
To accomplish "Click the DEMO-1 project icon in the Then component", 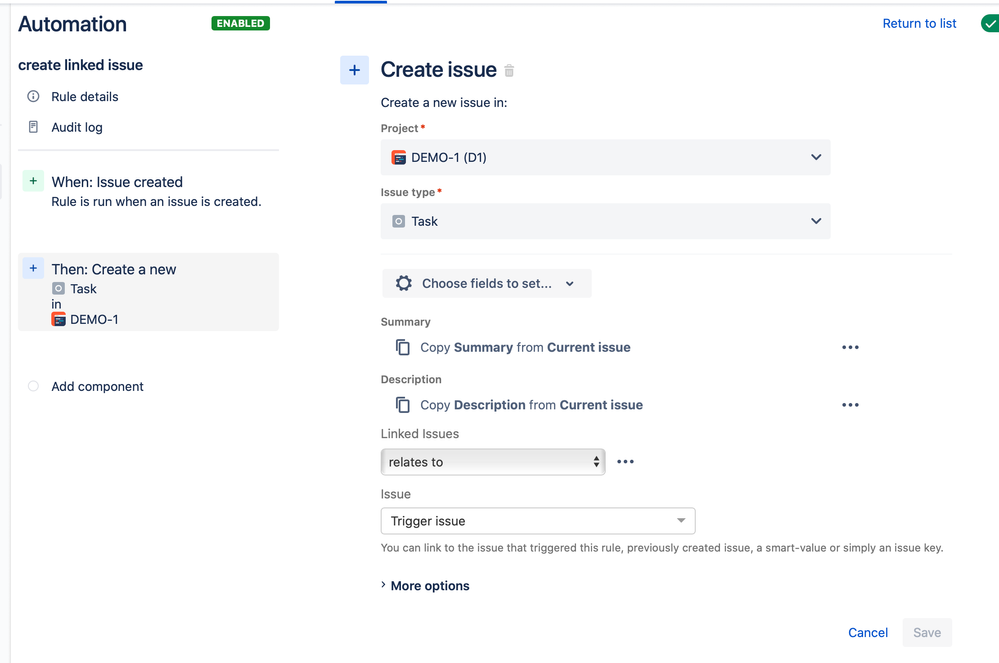I will click(x=59, y=320).
